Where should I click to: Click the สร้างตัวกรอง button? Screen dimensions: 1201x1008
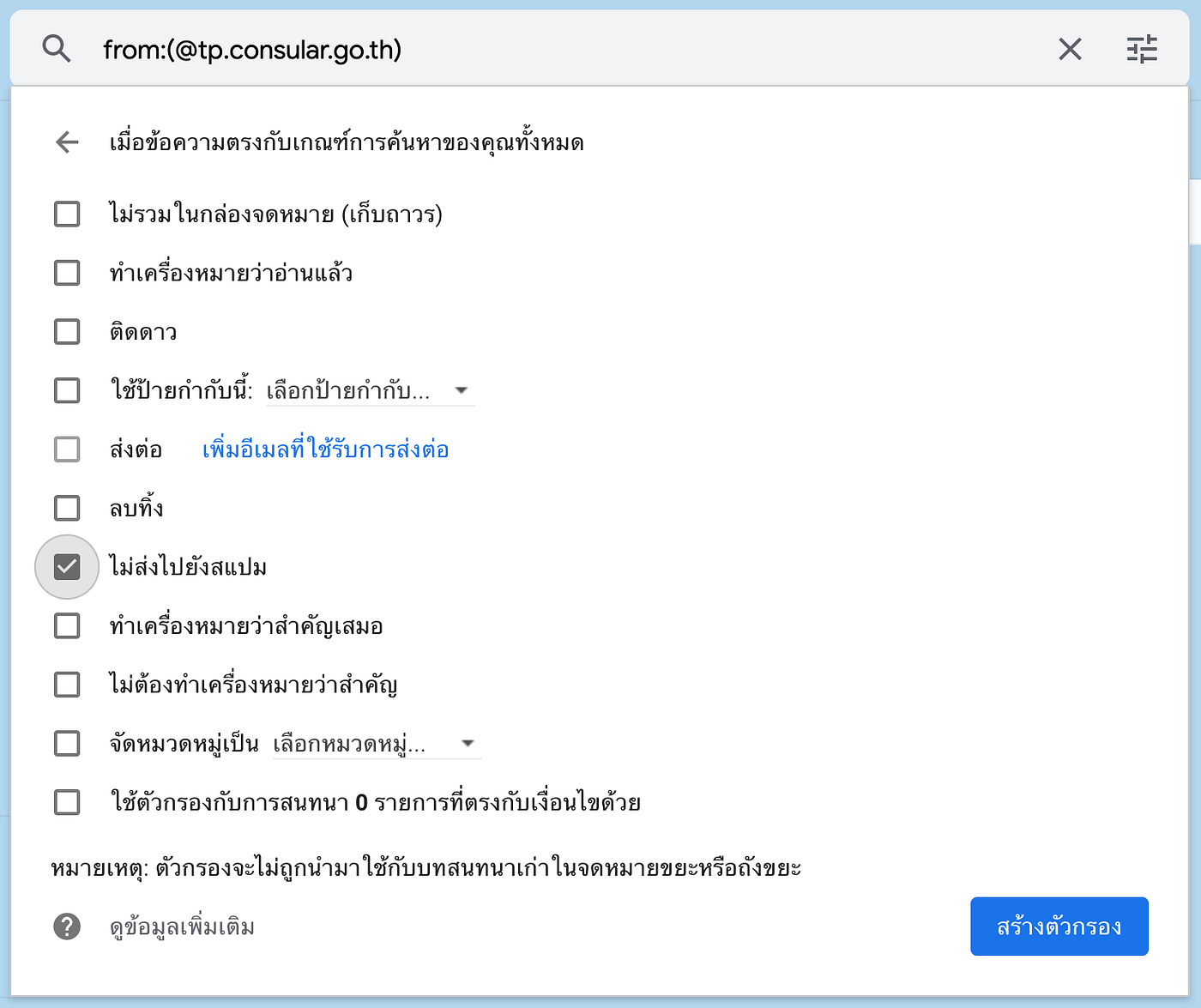pyautogui.click(x=1059, y=927)
